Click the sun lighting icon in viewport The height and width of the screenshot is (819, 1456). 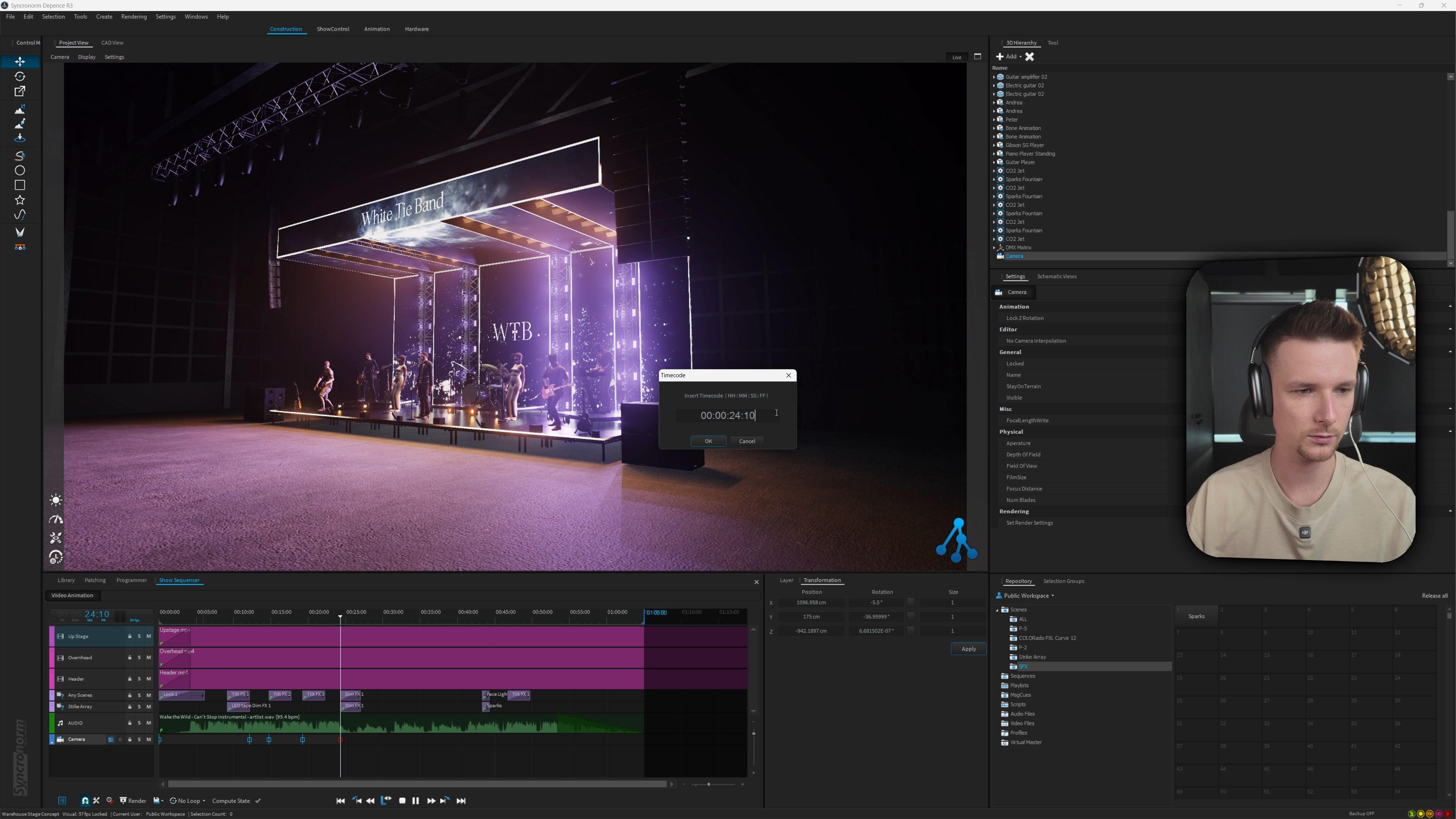point(55,500)
